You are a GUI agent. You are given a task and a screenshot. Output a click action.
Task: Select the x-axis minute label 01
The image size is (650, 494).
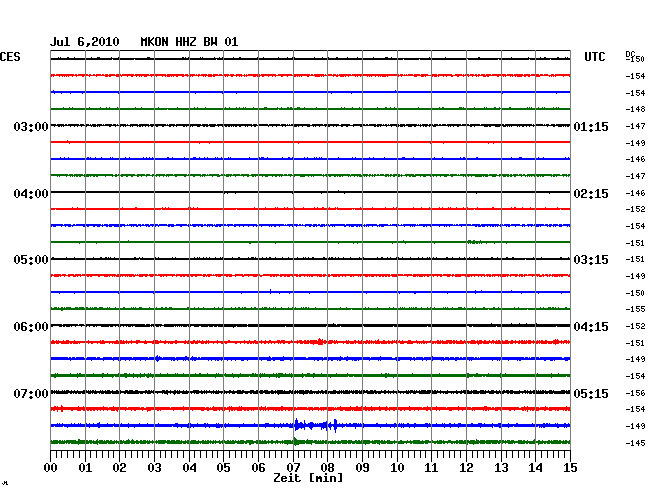click(x=85, y=467)
